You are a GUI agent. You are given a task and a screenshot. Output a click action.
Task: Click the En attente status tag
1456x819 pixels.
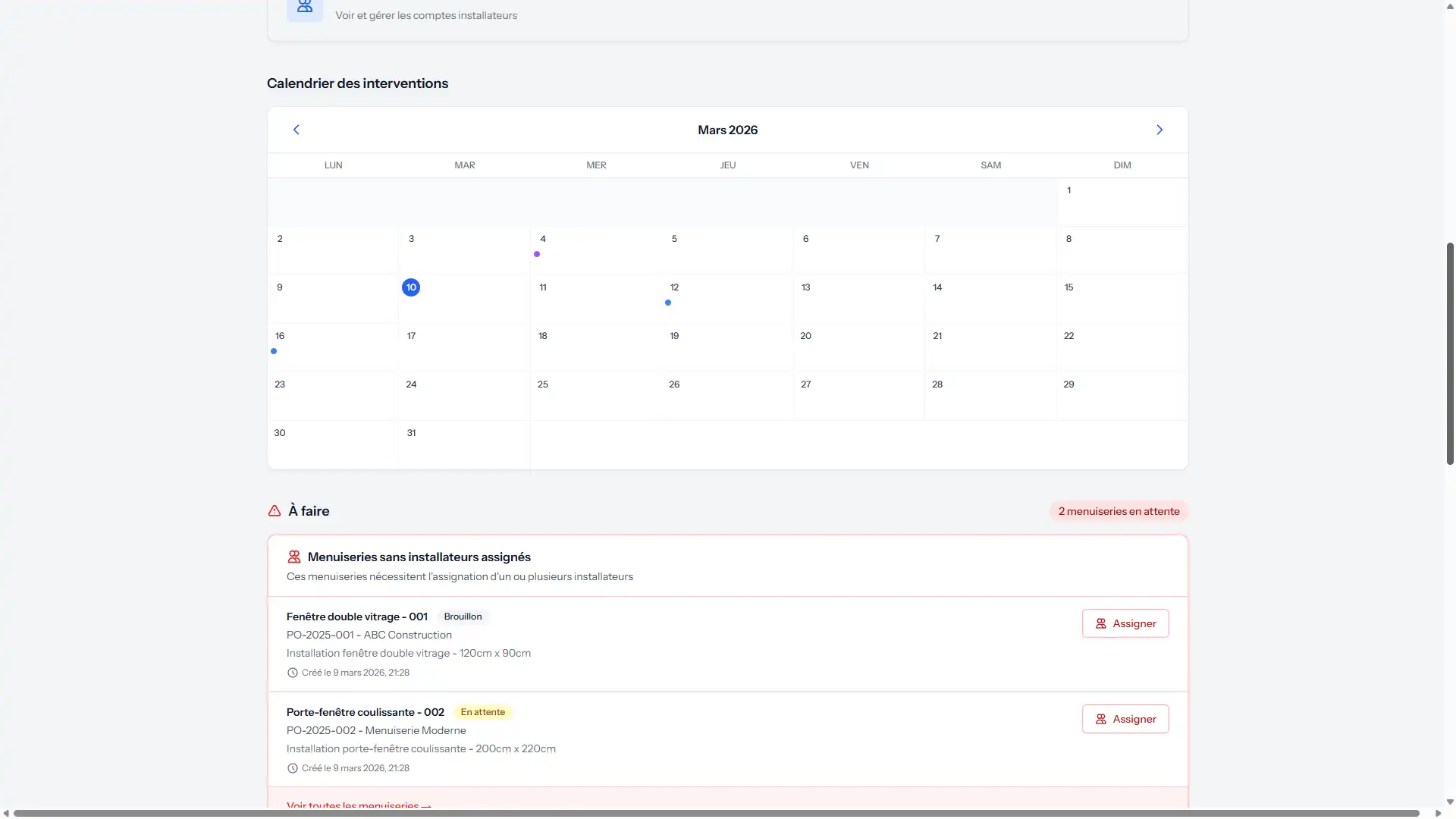tap(482, 712)
